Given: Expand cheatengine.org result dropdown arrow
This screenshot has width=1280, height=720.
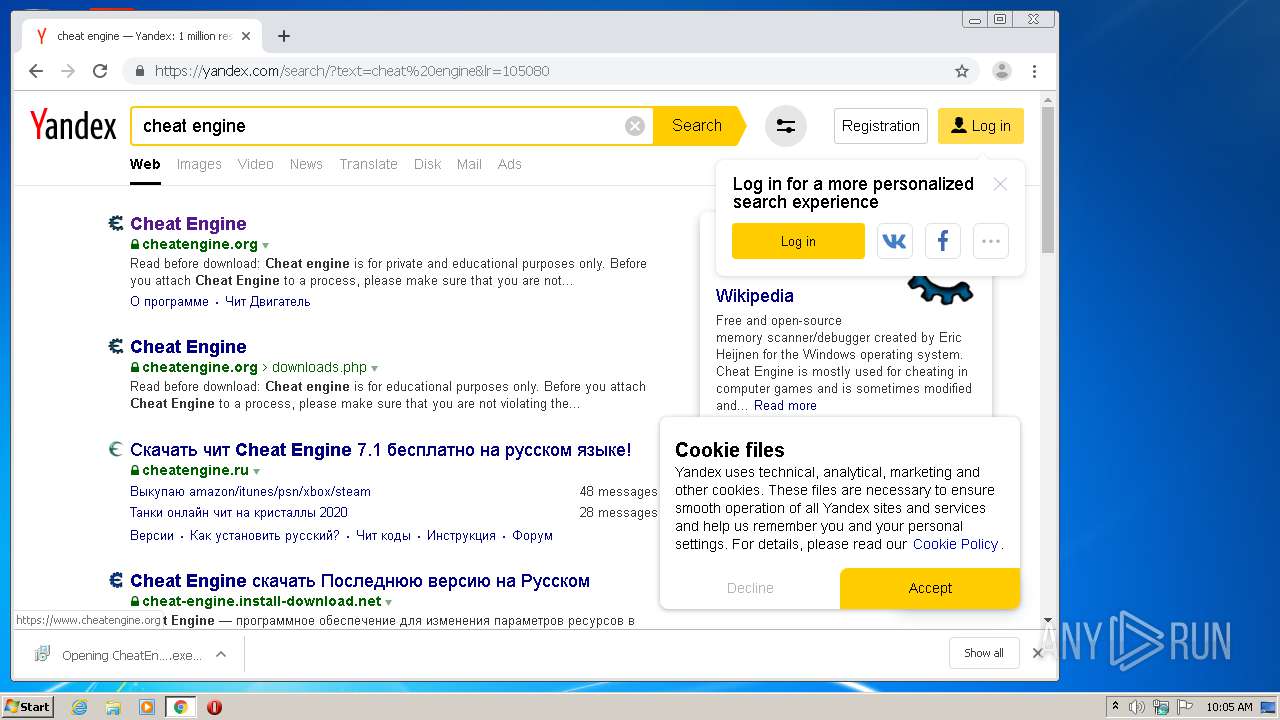Looking at the screenshot, I should pos(265,245).
